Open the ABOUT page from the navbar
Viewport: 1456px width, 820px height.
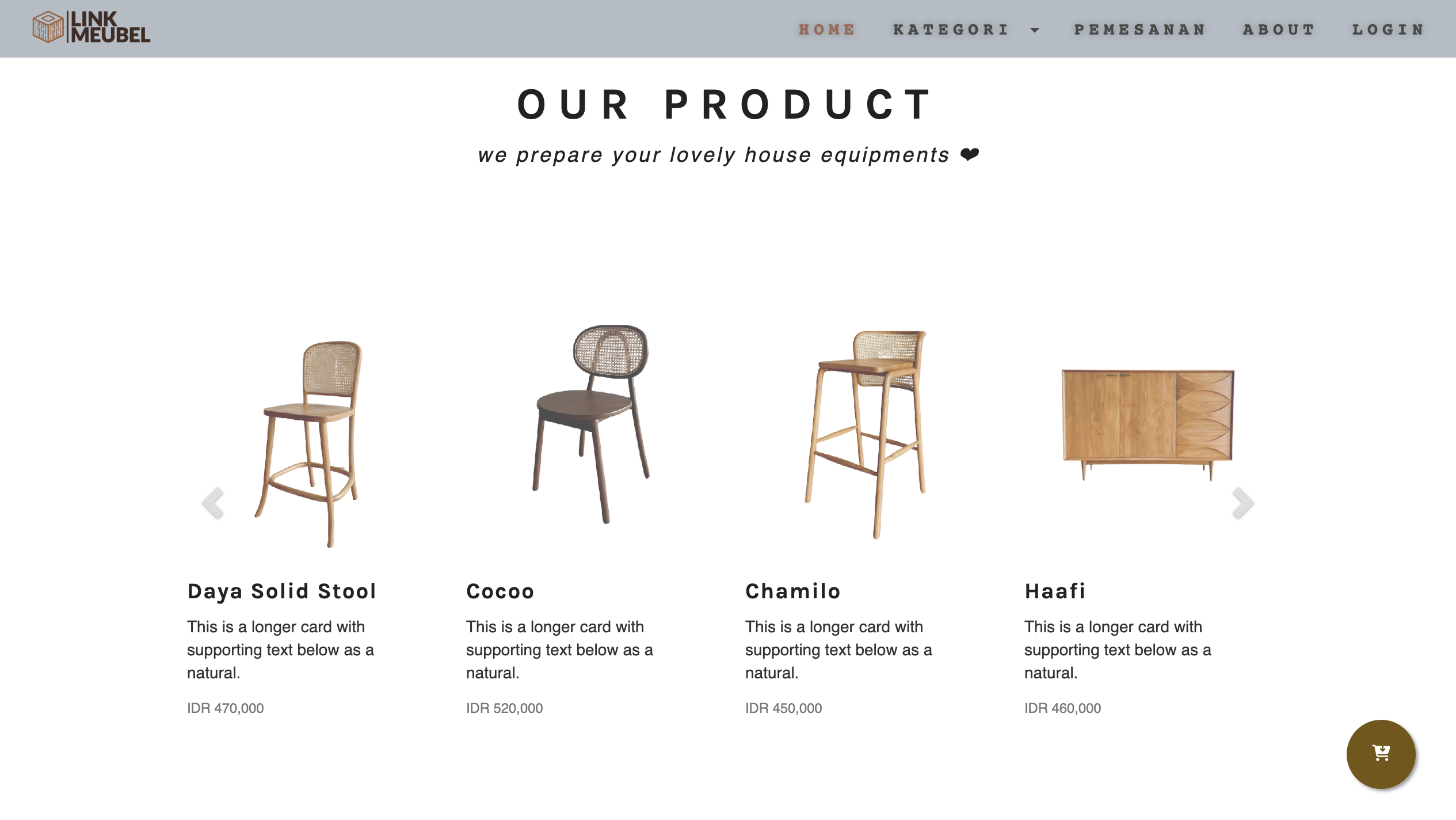1279,29
